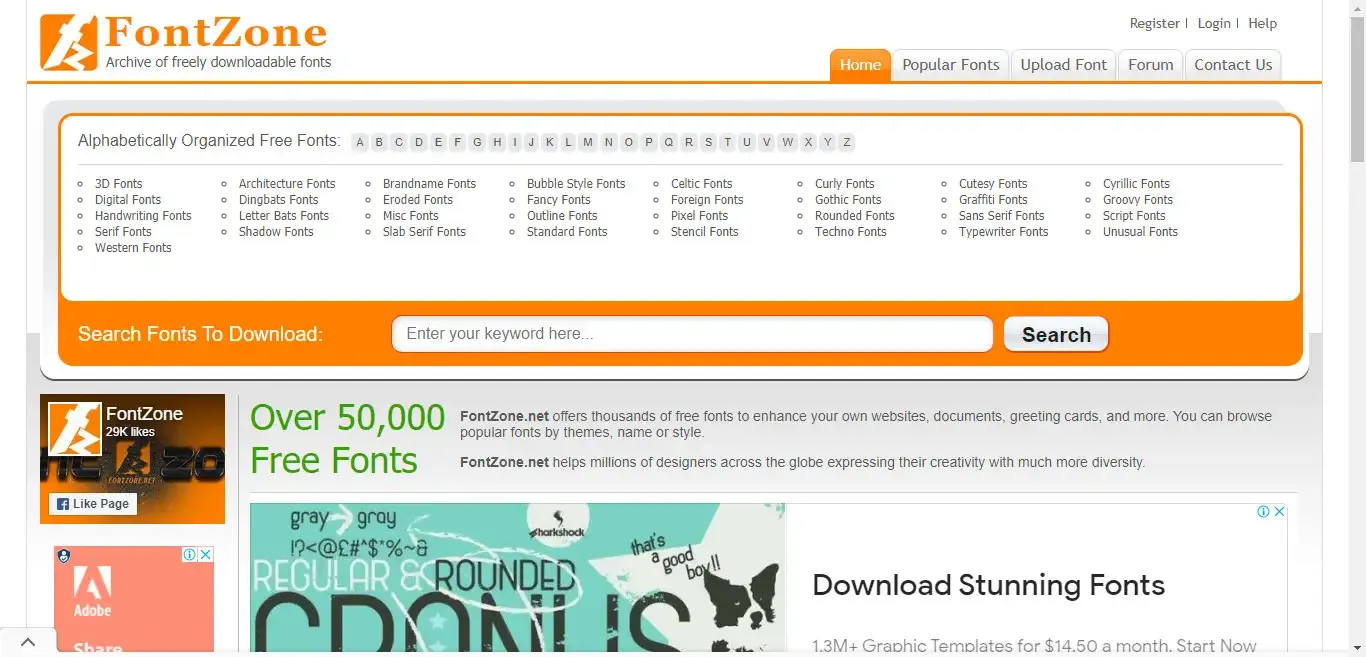Browse fonts starting with letter C
This screenshot has width=1366, height=657.
click(x=399, y=142)
